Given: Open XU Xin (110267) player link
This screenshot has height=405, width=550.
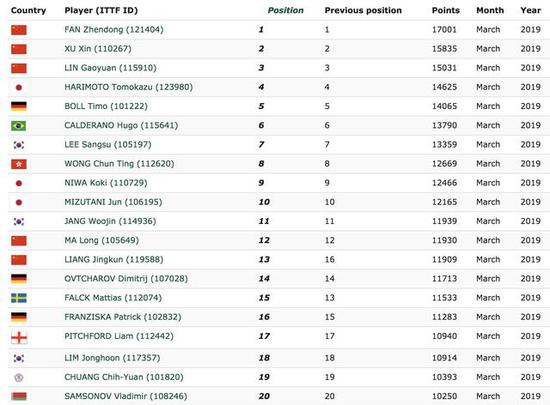Looking at the screenshot, I should click(x=98, y=49).
